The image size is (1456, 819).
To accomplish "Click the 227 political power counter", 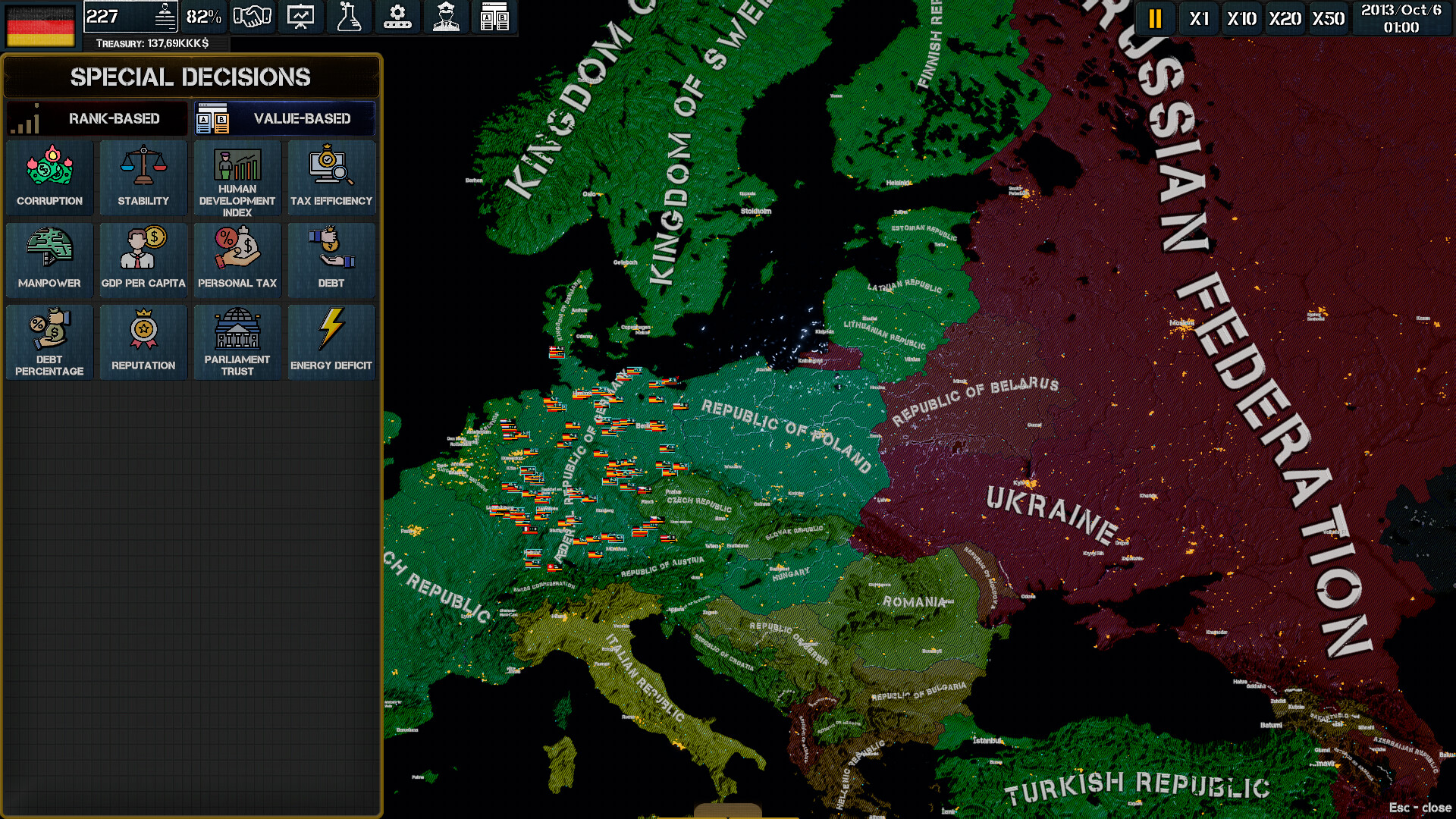I will coord(130,17).
